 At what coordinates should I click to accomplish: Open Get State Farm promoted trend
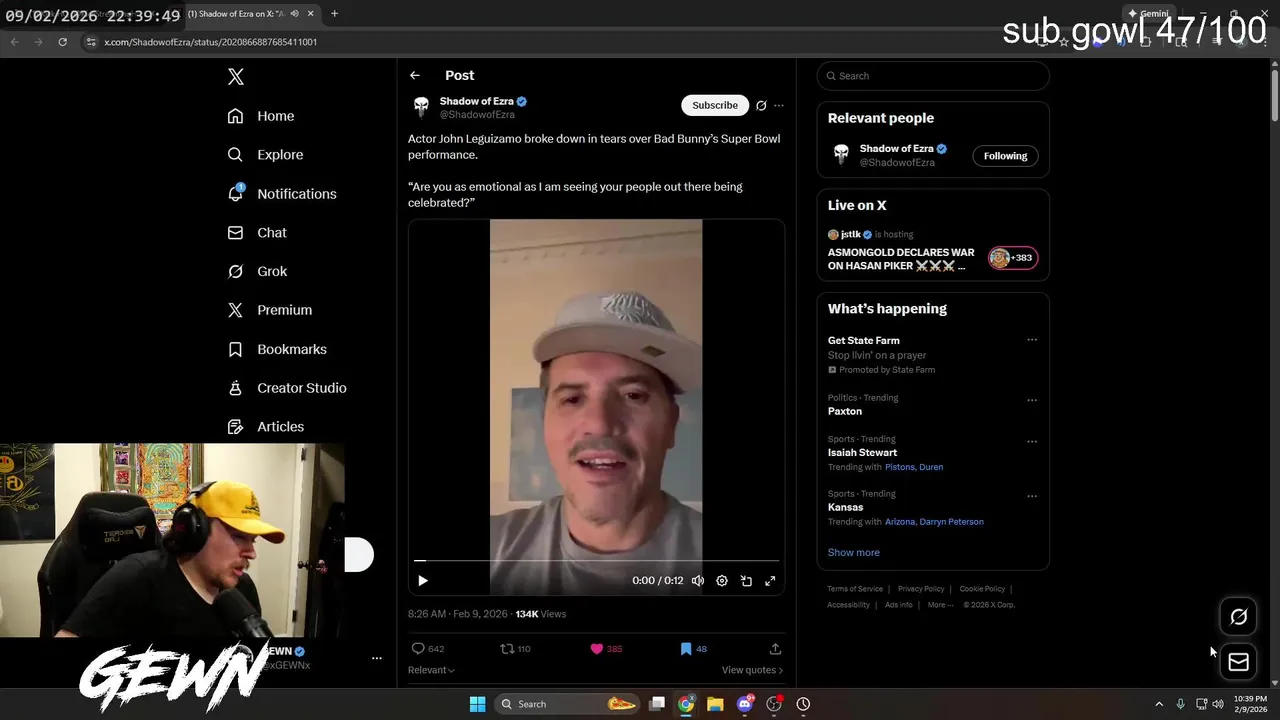[864, 341]
